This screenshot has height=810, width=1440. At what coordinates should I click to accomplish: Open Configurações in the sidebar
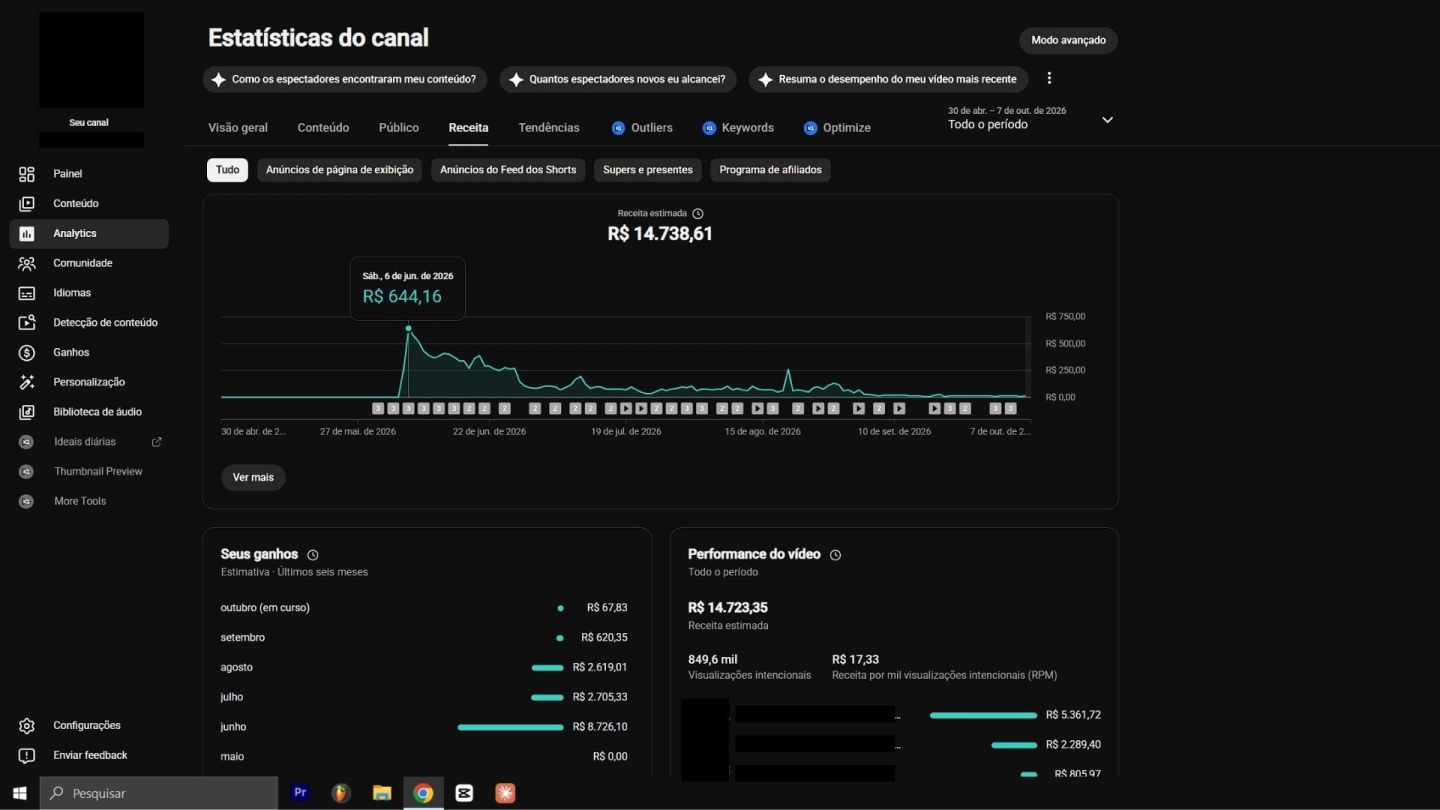click(88, 726)
